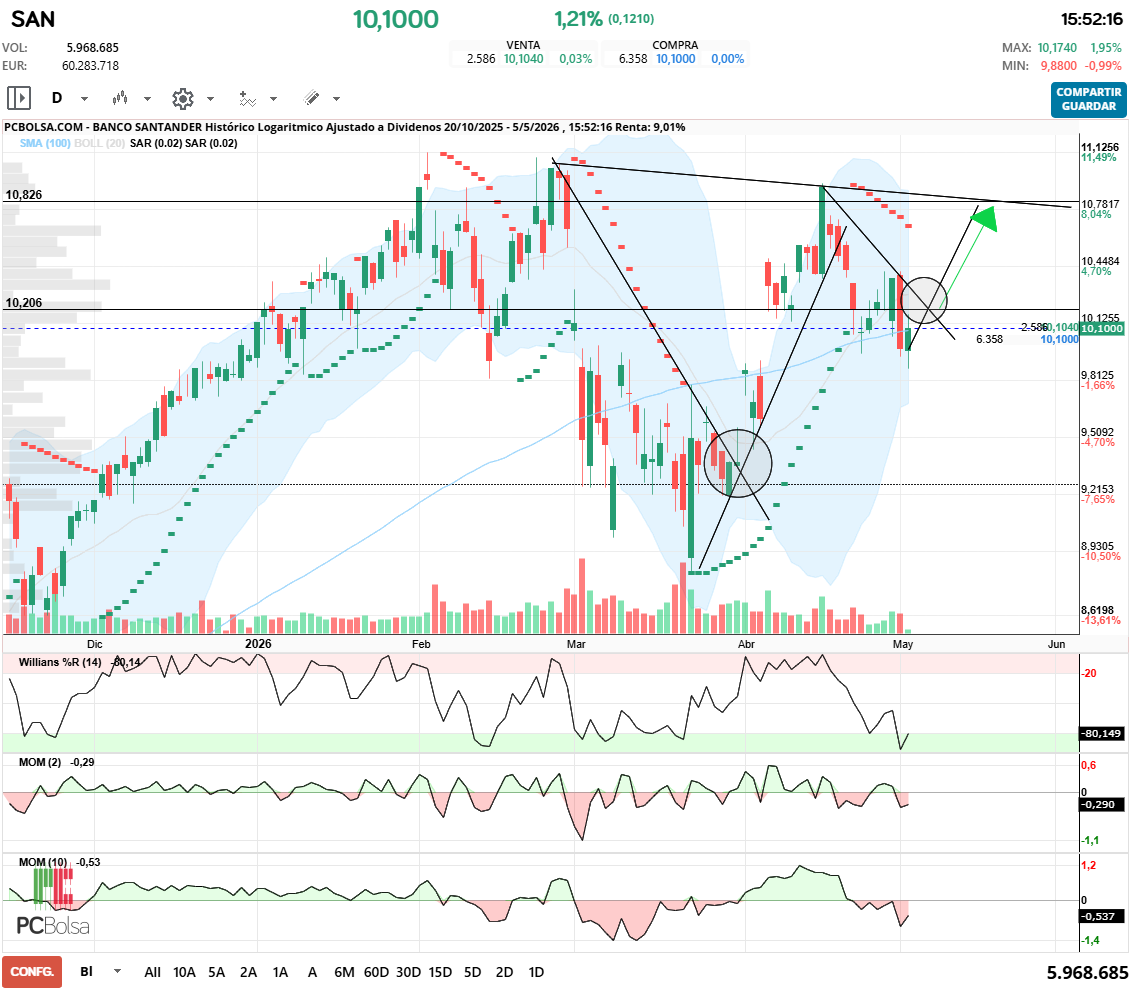Toggle the first SAR (0.02) indicator label

point(156,143)
